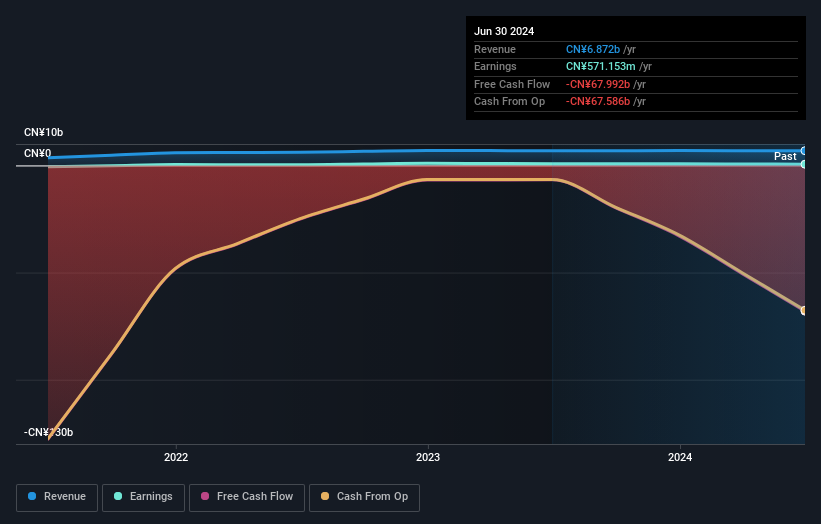821x524 pixels.
Task: Click the Earnings row label in tooltip
Action: (495, 66)
